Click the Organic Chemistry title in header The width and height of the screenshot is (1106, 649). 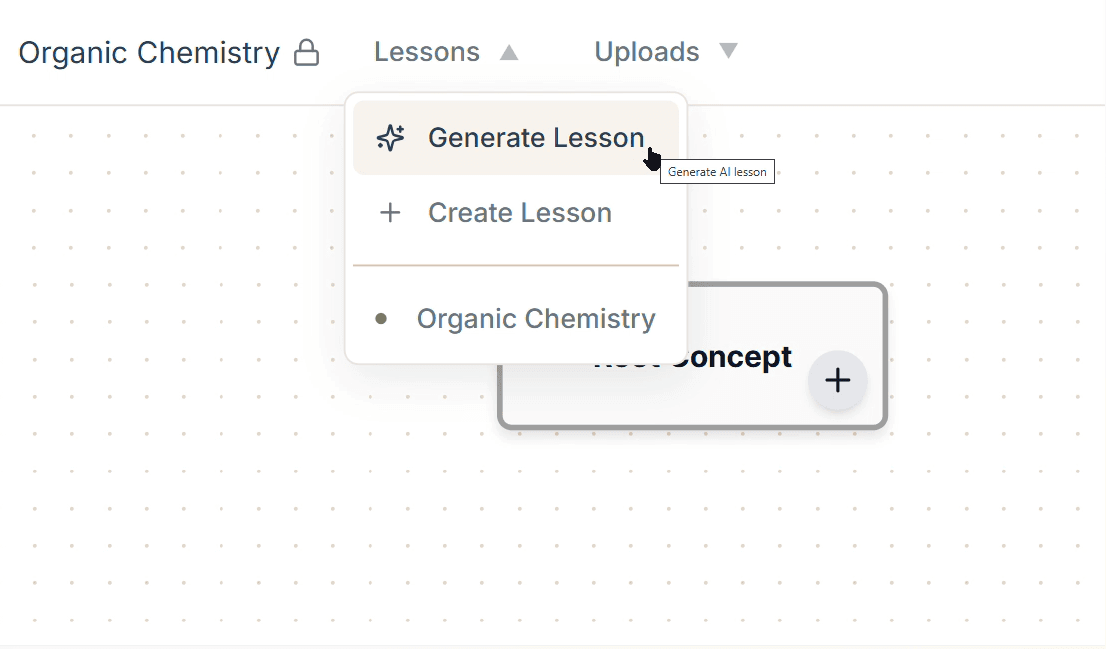tap(149, 53)
